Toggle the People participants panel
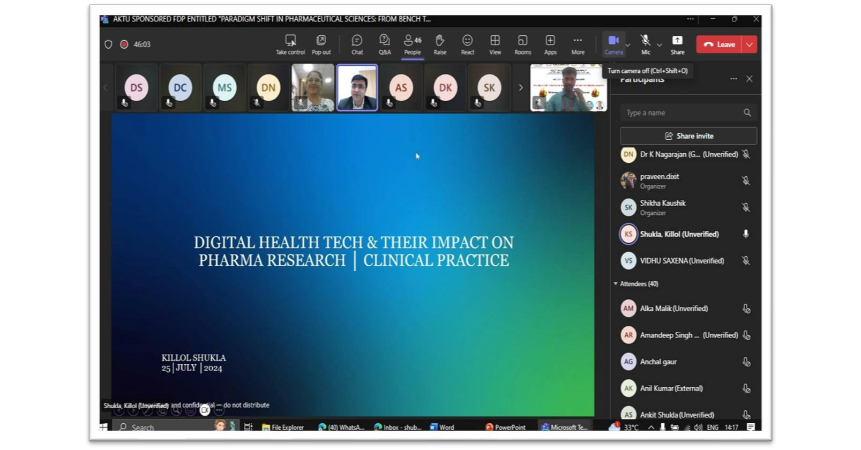 [x=411, y=43]
